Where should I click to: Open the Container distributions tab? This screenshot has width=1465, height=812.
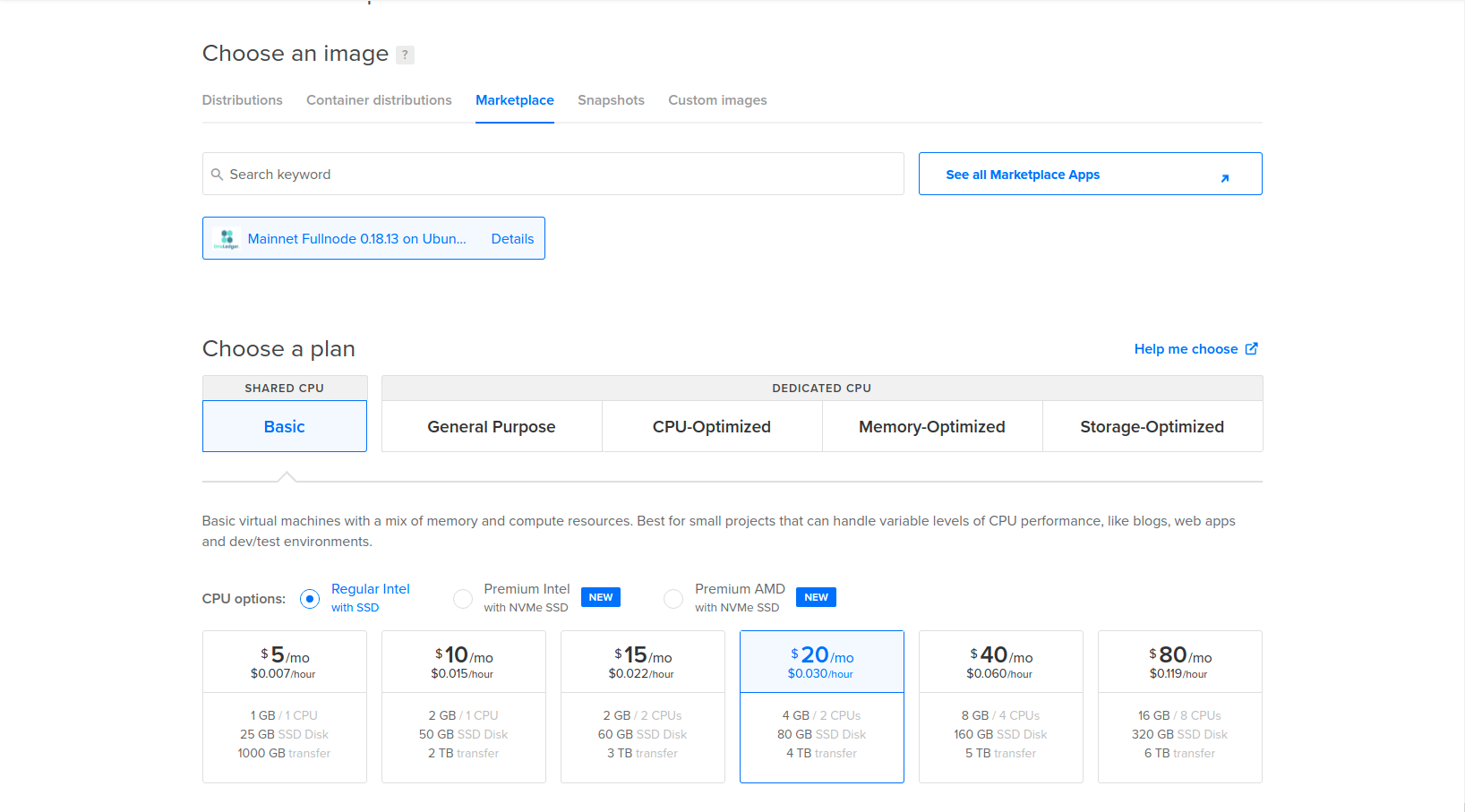point(379,100)
